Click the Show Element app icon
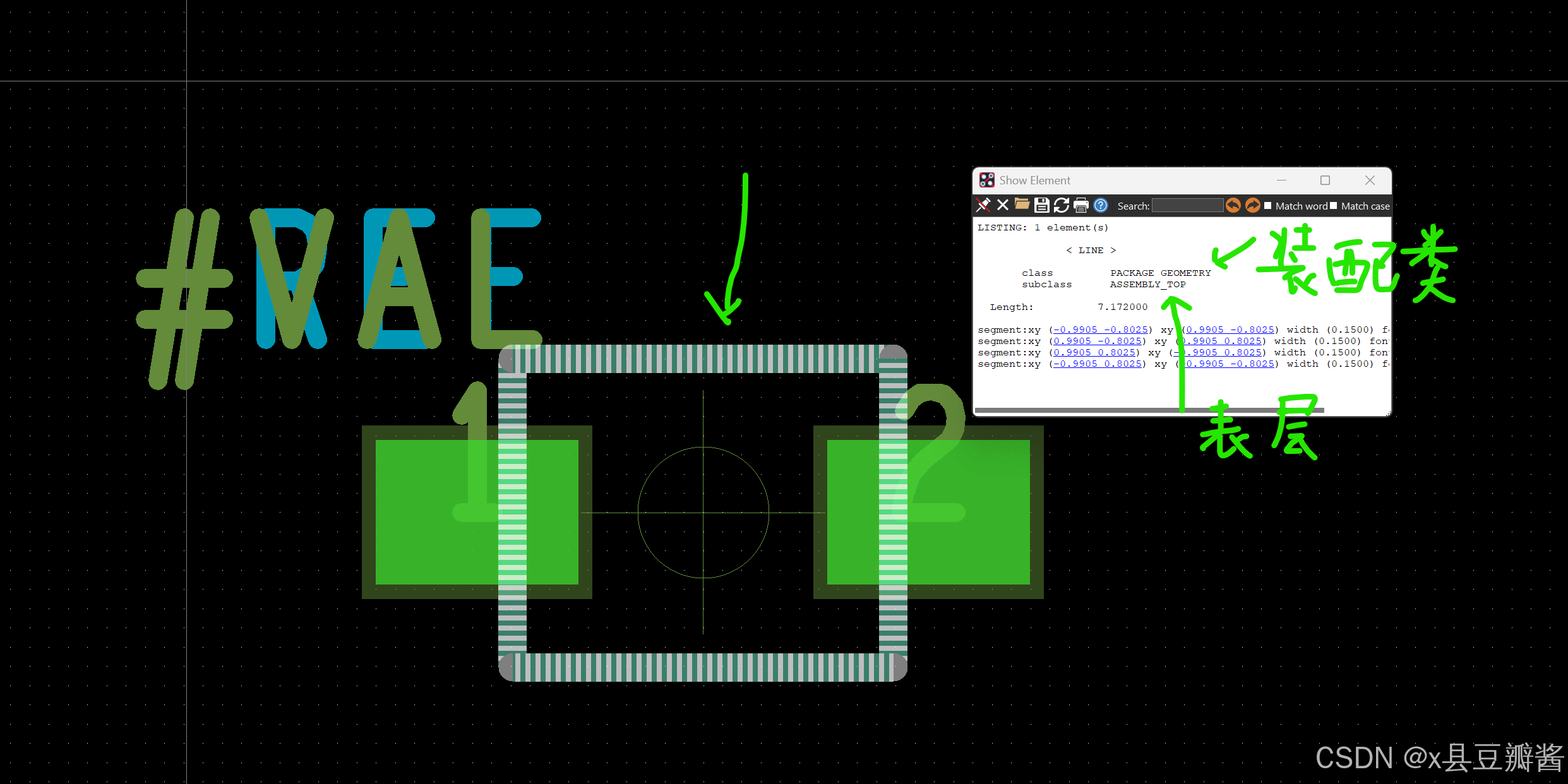This screenshot has width=1568, height=784. (986, 181)
